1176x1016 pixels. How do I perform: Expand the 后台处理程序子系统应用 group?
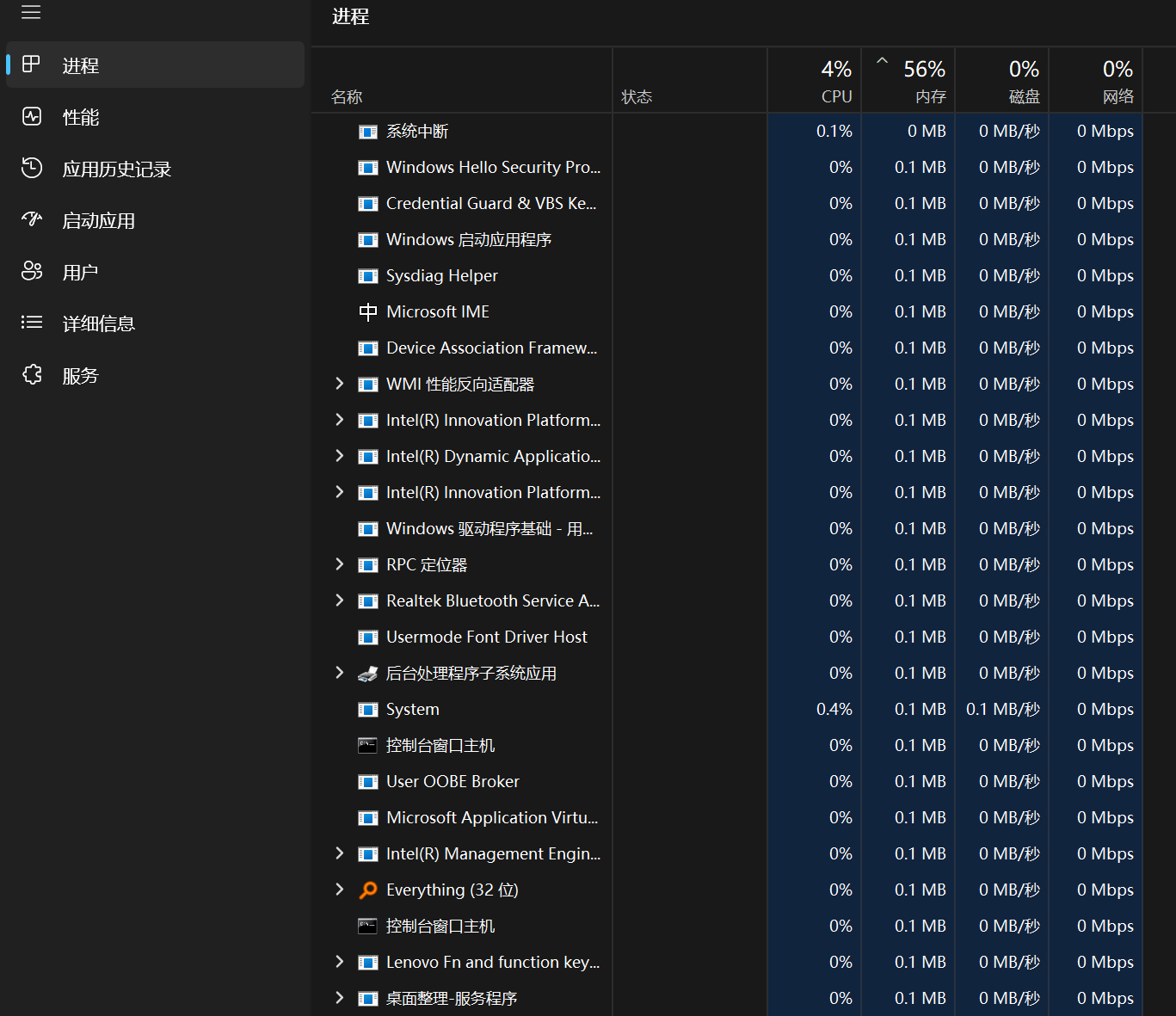tap(339, 673)
